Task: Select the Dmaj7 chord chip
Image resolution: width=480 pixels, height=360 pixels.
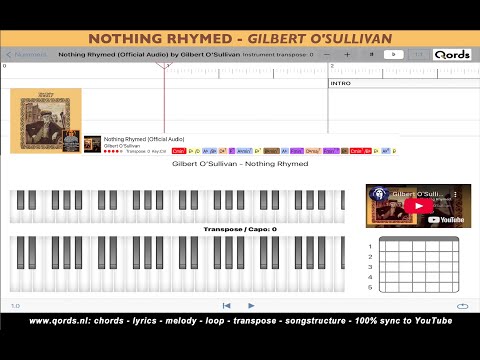Action: (x=313, y=151)
